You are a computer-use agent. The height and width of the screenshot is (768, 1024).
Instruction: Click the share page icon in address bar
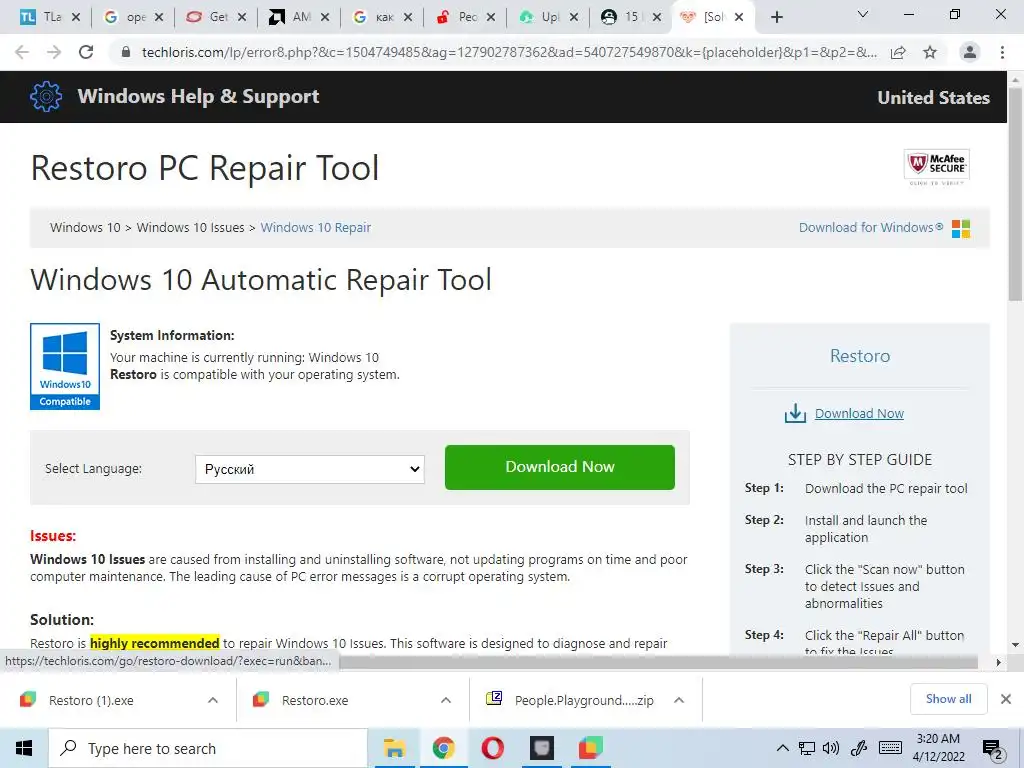point(898,52)
